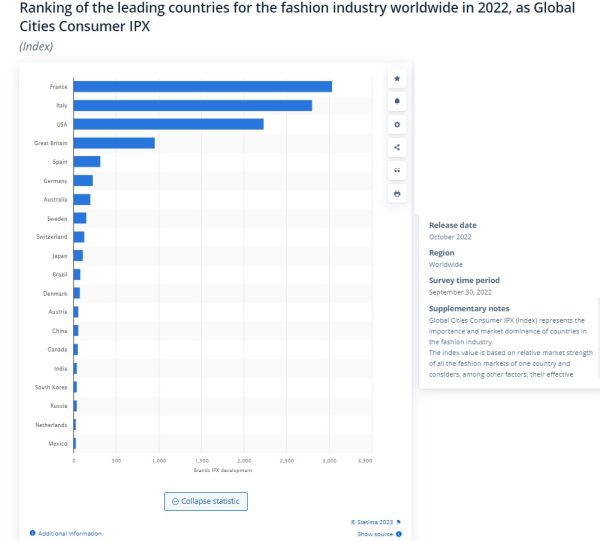
Task: Click the info icon beside Show source
Action: point(399,534)
